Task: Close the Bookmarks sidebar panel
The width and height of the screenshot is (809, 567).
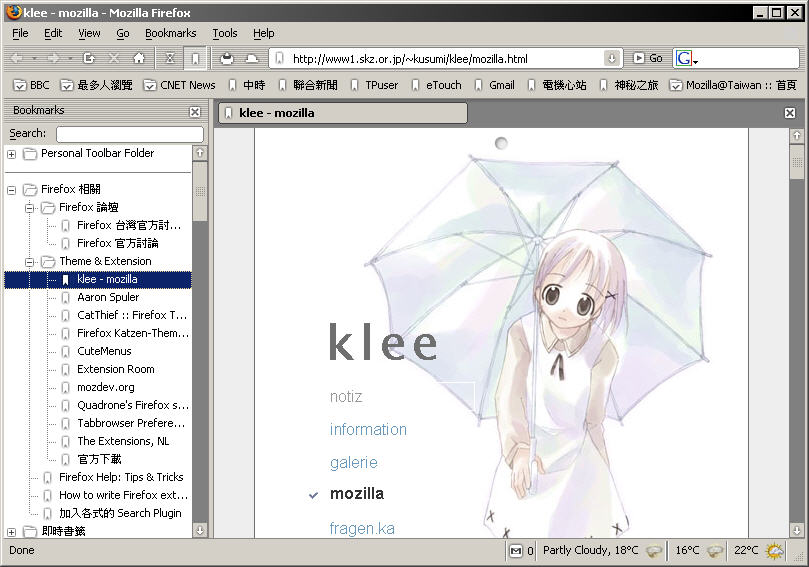Action: point(195,112)
